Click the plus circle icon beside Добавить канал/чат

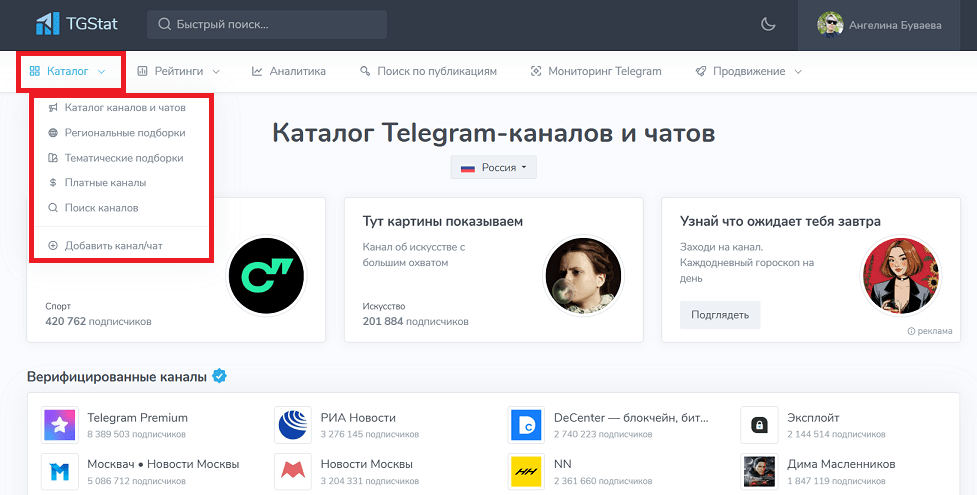point(53,246)
